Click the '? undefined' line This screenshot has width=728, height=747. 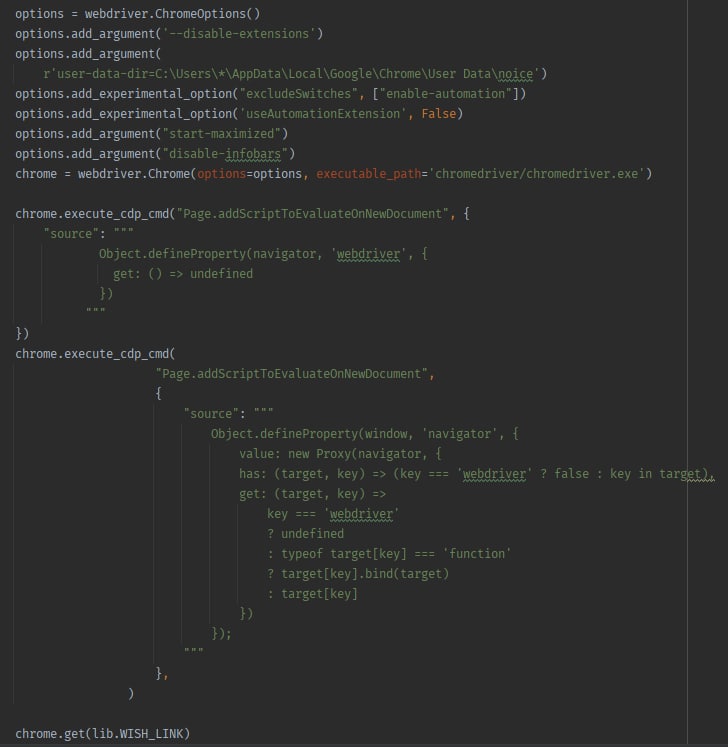click(x=305, y=534)
